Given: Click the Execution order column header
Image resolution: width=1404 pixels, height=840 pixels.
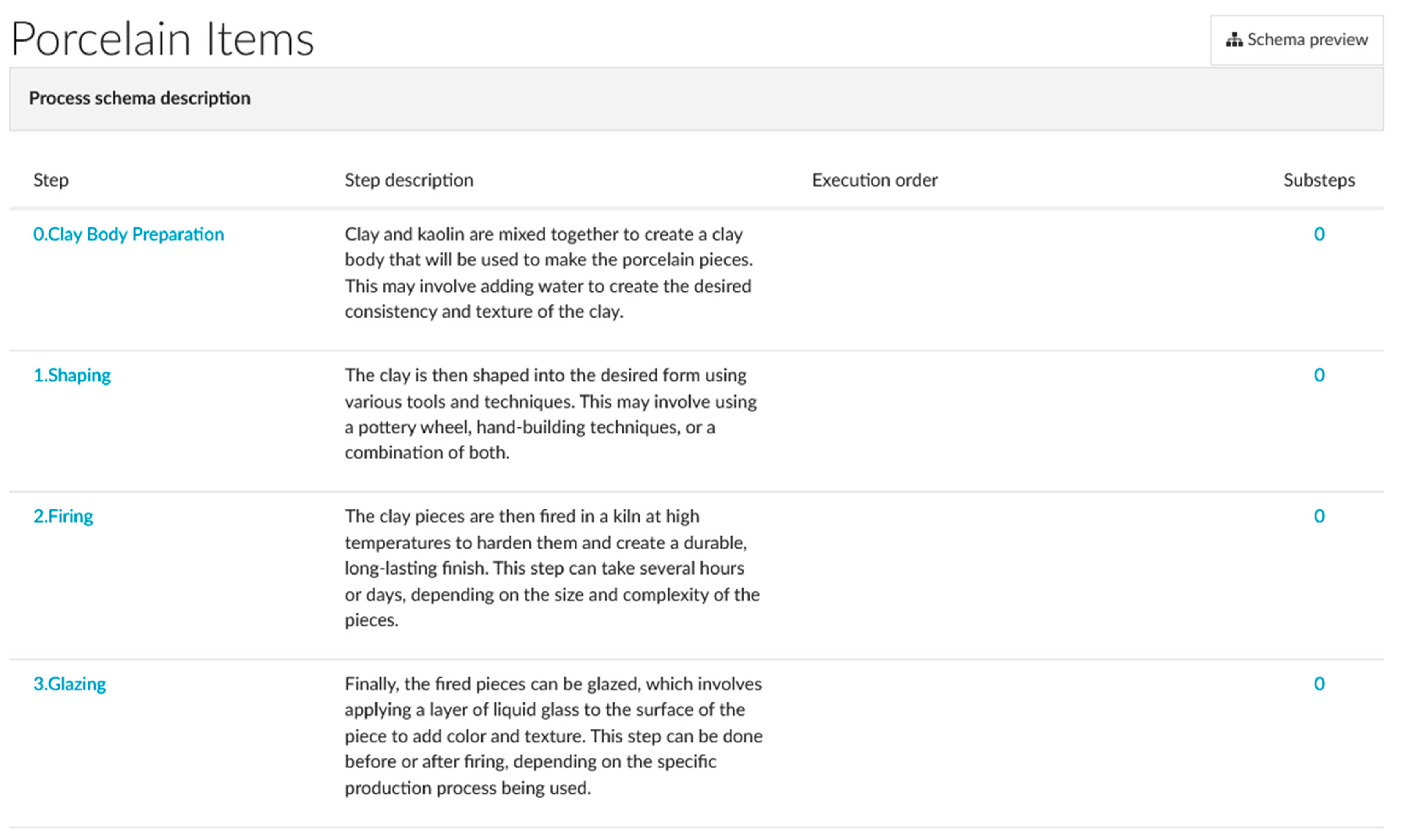Looking at the screenshot, I should click(x=874, y=180).
